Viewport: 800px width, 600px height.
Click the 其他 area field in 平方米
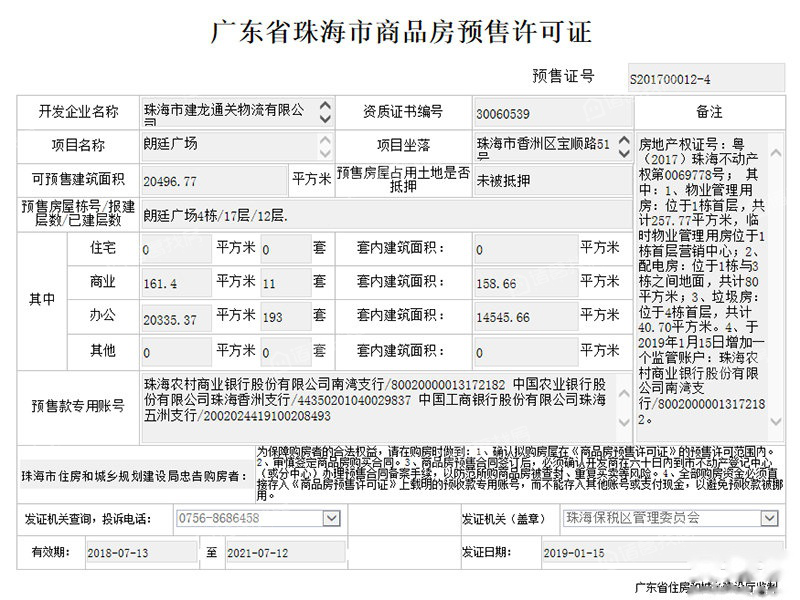[177, 352]
